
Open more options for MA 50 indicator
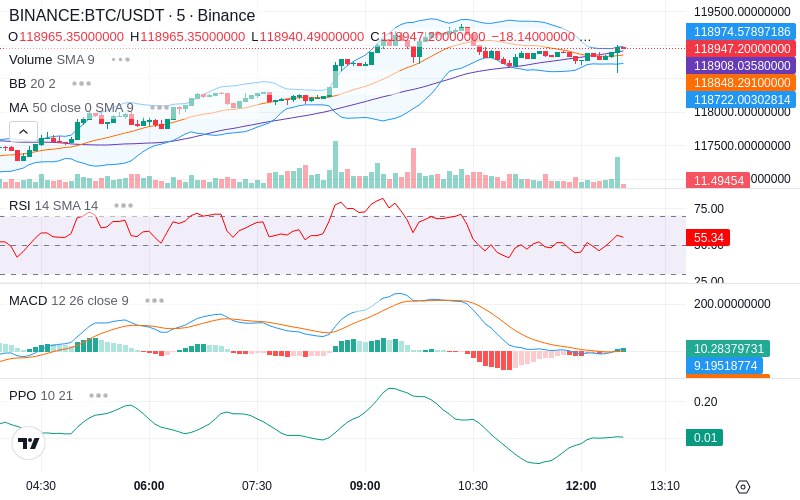point(160,108)
